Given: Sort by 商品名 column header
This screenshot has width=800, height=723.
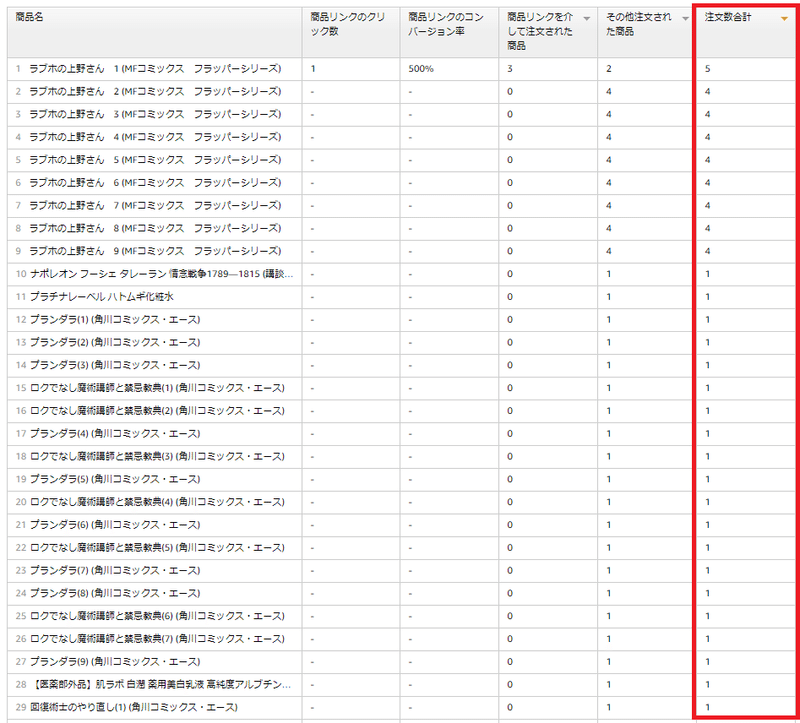Looking at the screenshot, I should (154, 32).
